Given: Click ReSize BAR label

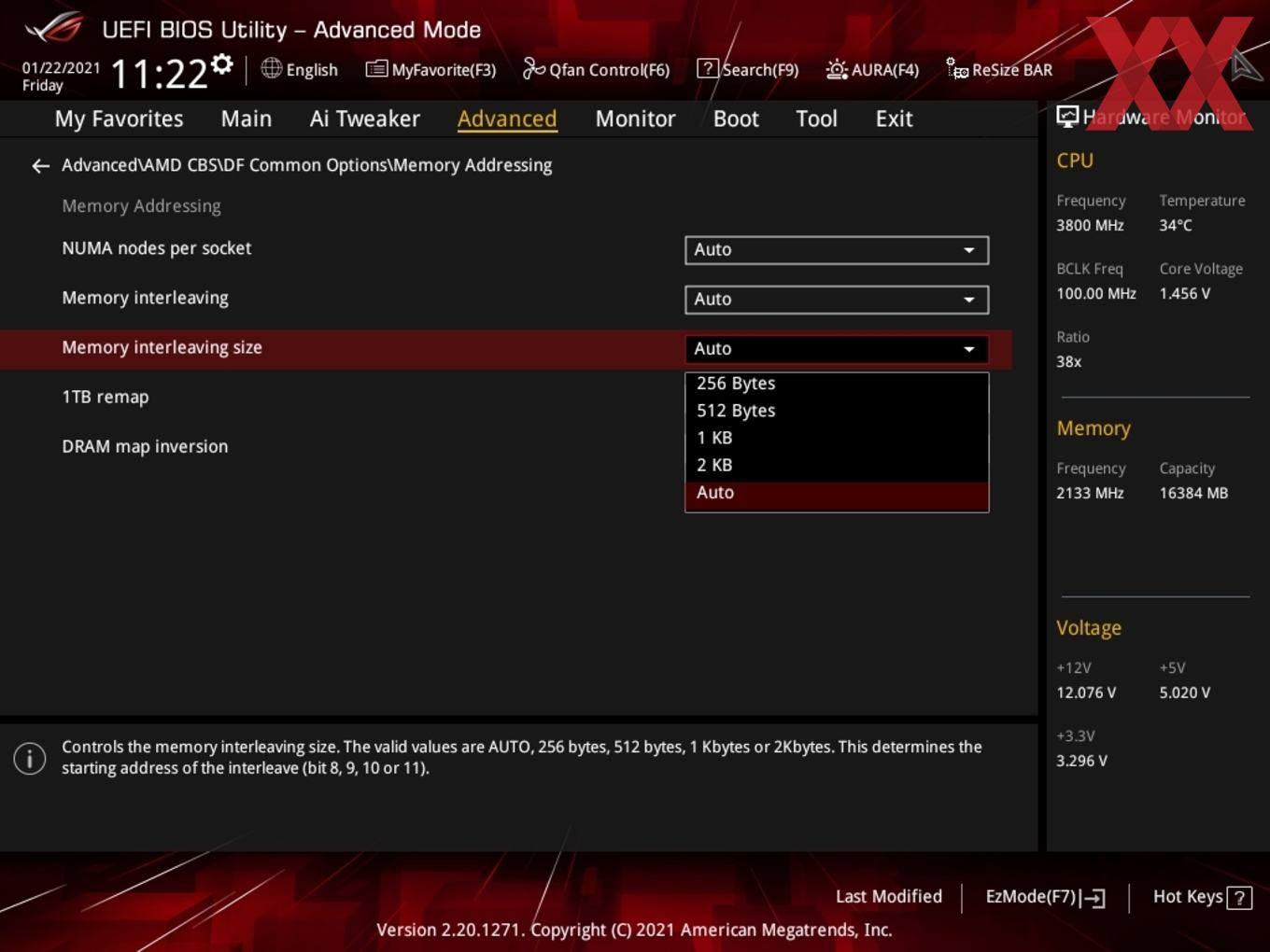Looking at the screenshot, I should 1012,70.
